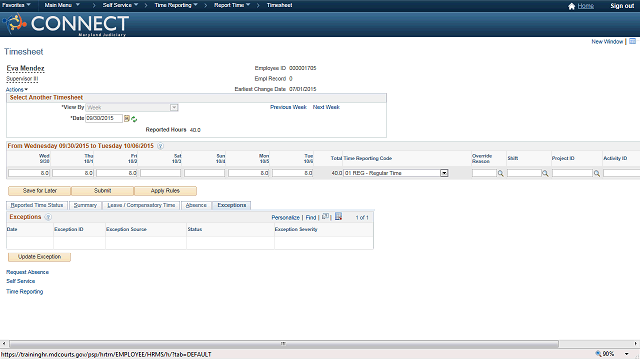This screenshot has height=360, width=640.
Task: Click the Save for Later button
Action: pyautogui.click(x=40, y=191)
